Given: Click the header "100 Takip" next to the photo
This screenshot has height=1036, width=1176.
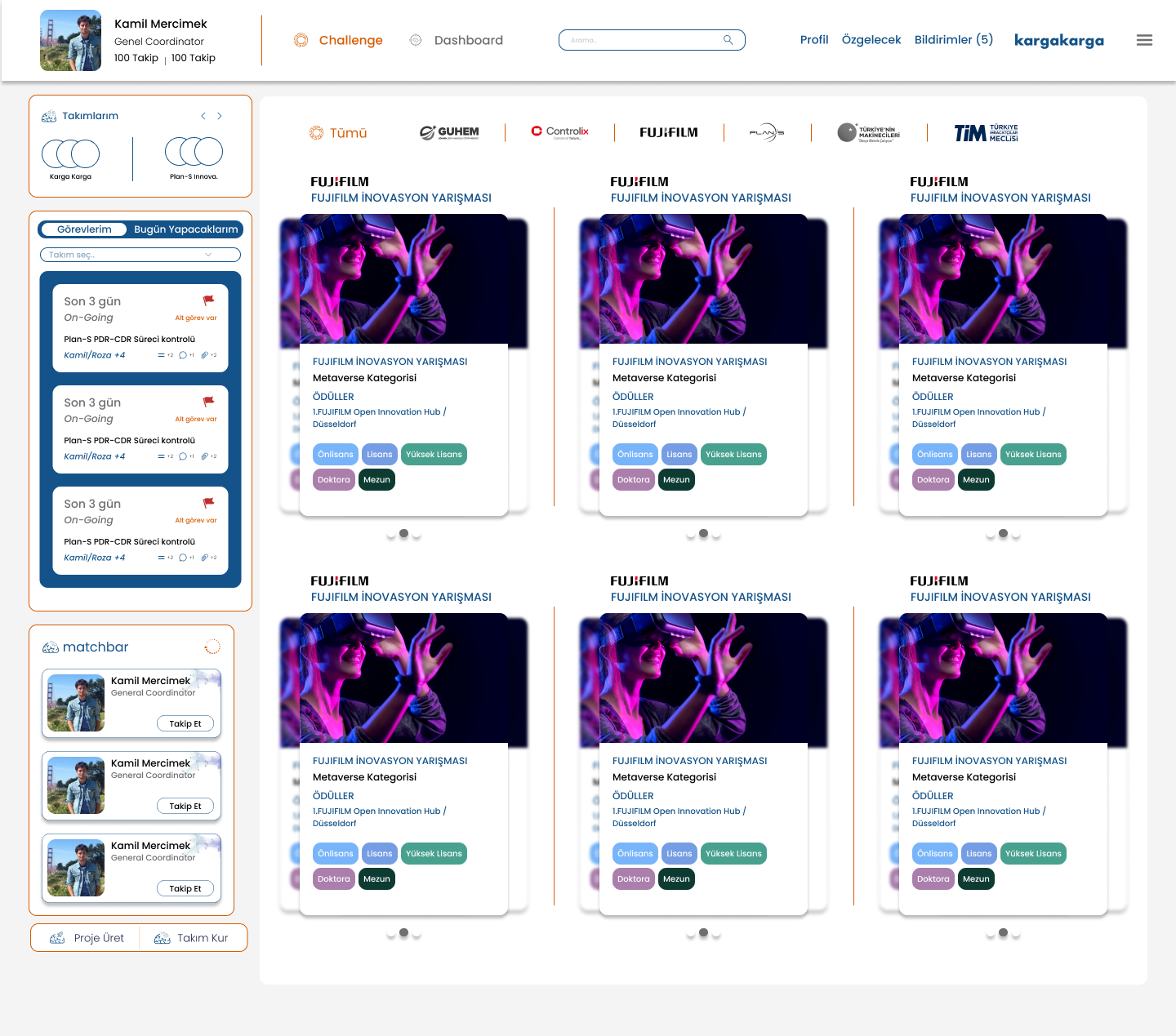Looking at the screenshot, I should (136, 58).
